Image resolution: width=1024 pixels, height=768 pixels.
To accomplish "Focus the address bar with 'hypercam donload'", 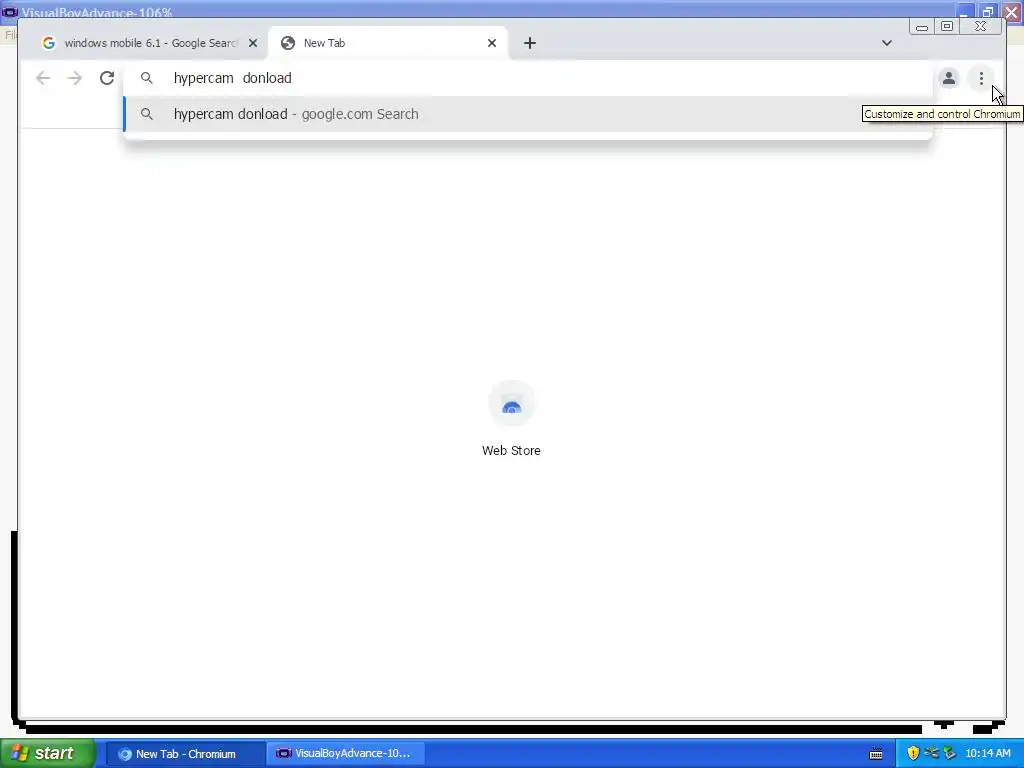I will click(x=526, y=78).
